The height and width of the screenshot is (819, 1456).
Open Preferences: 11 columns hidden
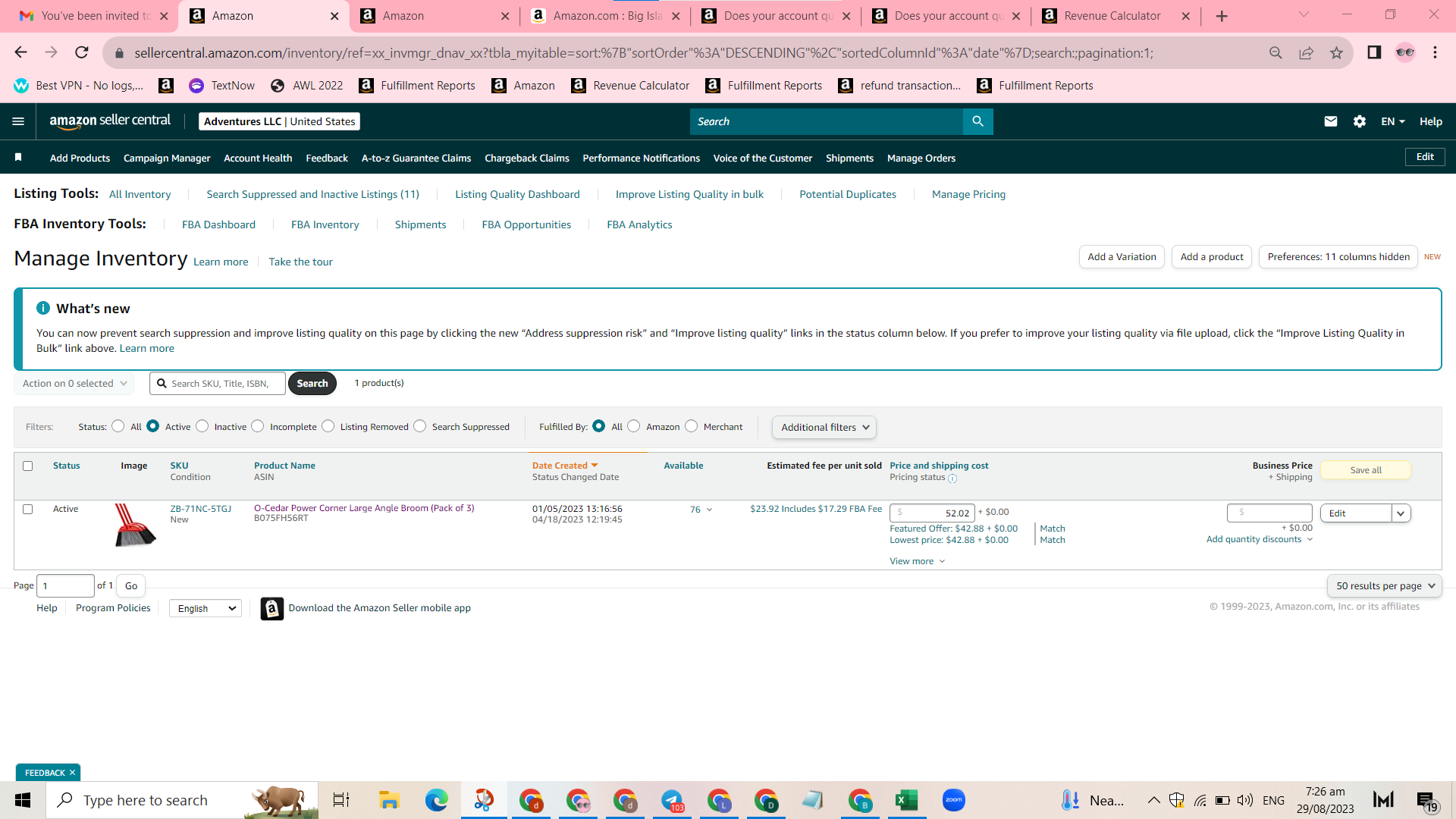[x=1338, y=257]
